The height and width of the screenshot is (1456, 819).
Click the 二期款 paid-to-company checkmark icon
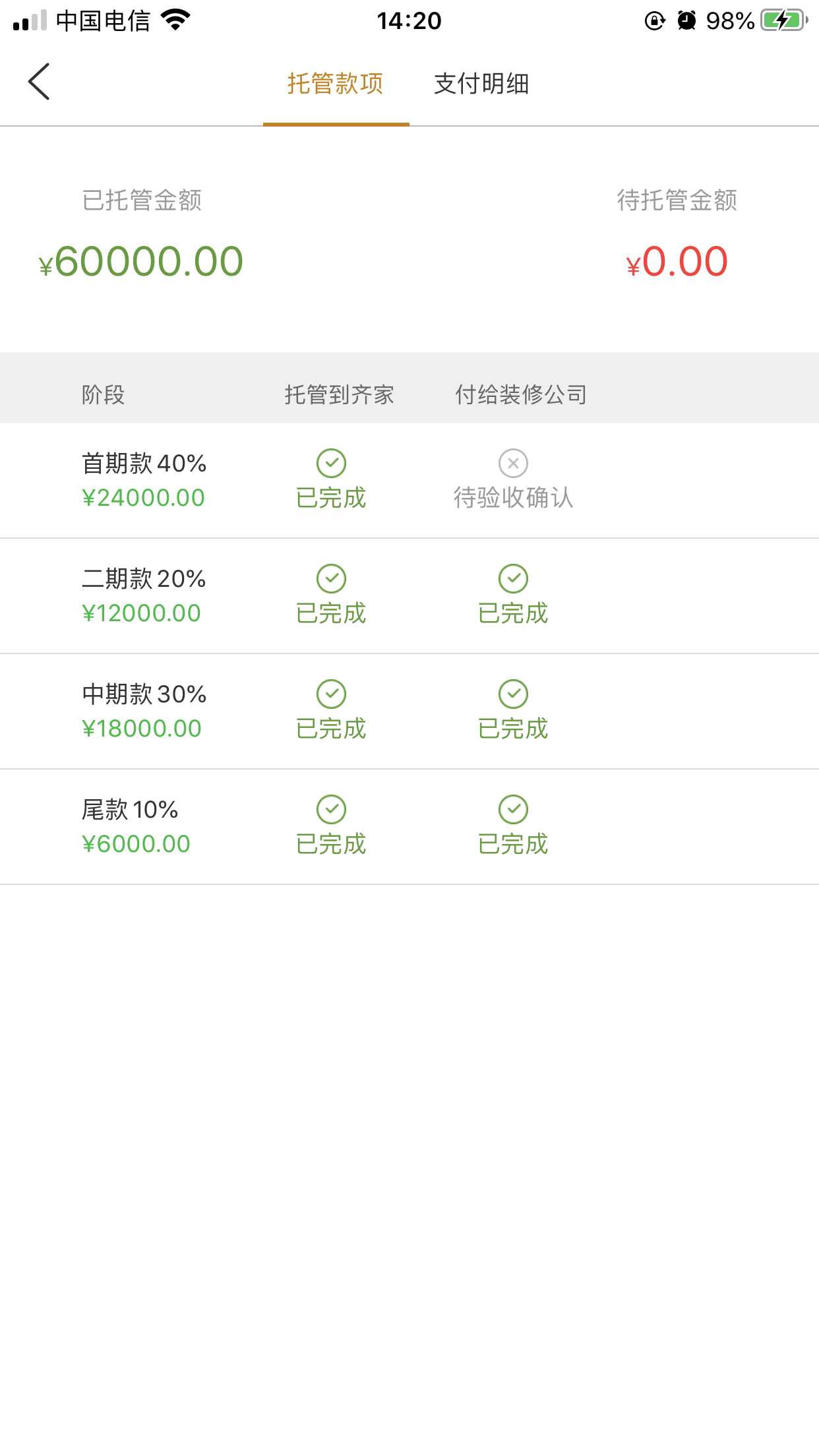[513, 578]
